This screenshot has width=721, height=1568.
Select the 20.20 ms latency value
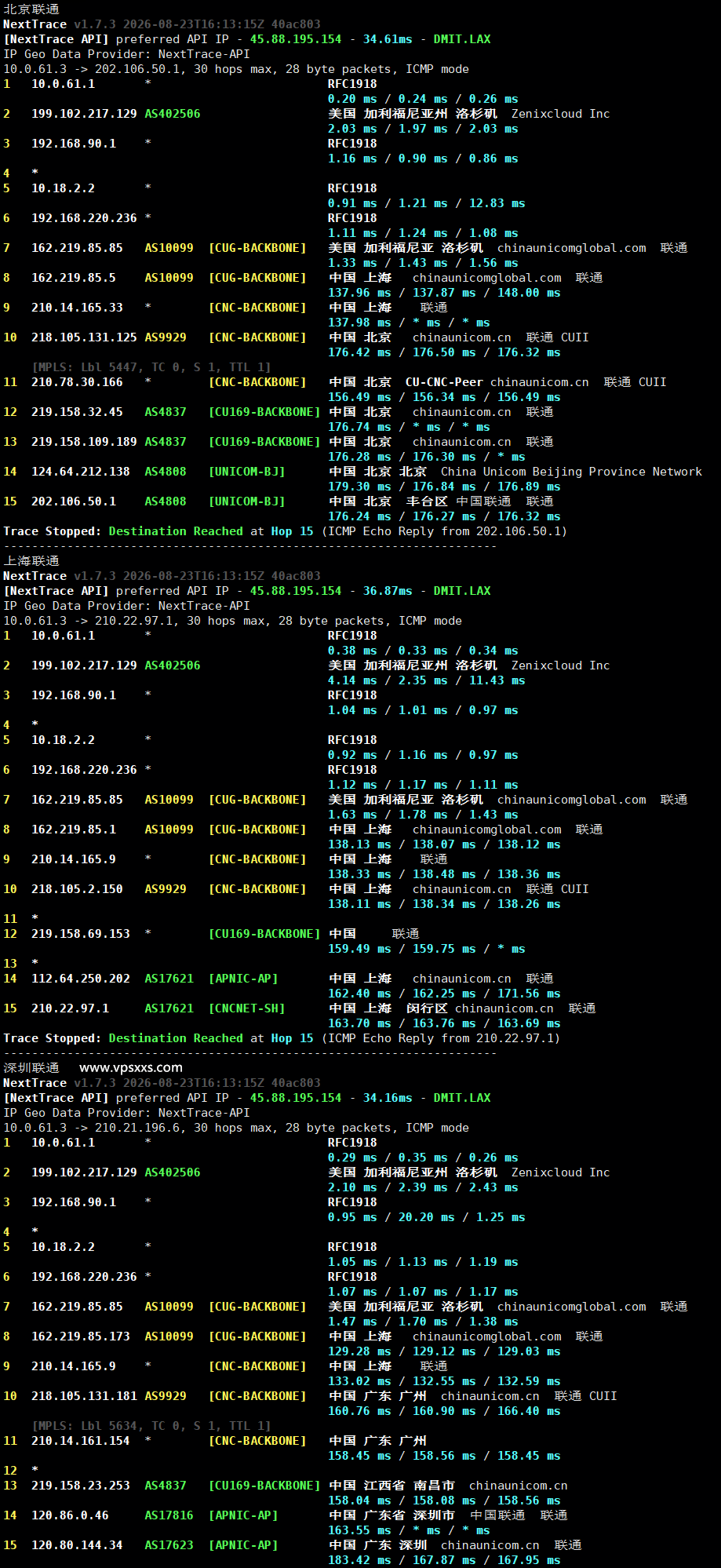point(427,1217)
